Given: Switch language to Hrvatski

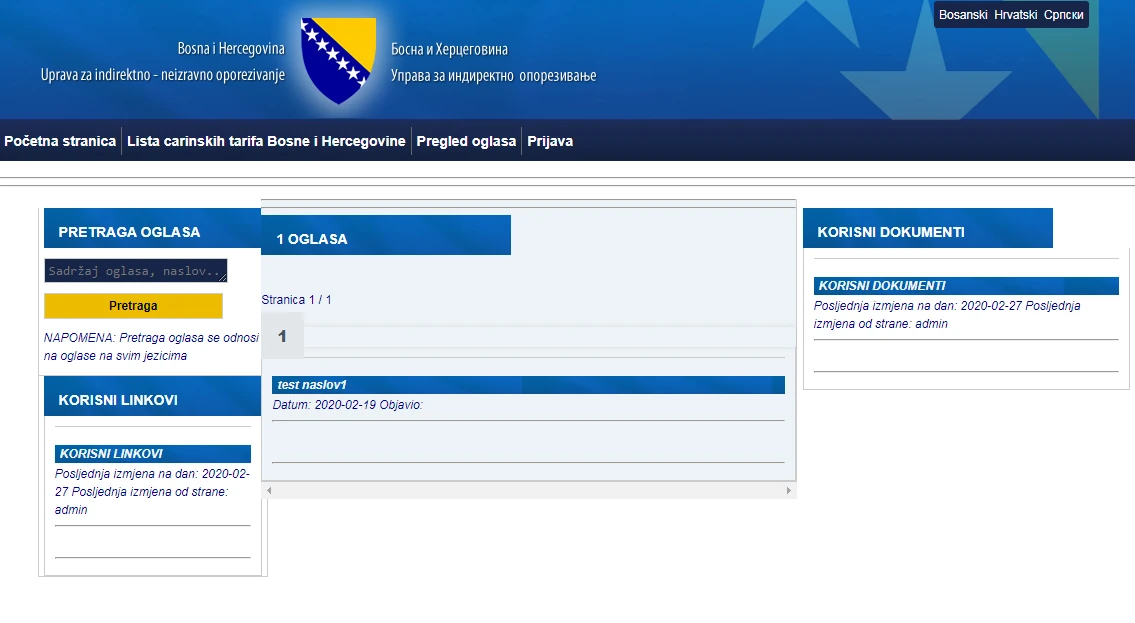Looking at the screenshot, I should pos(1016,14).
